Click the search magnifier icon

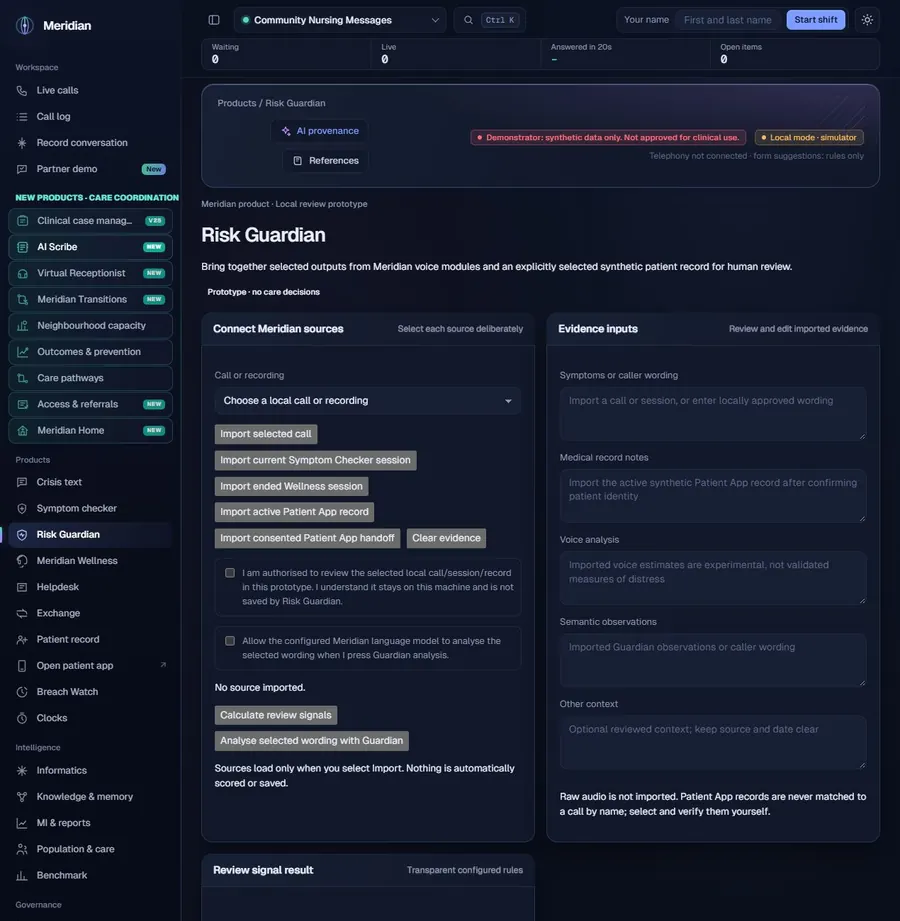(468, 20)
